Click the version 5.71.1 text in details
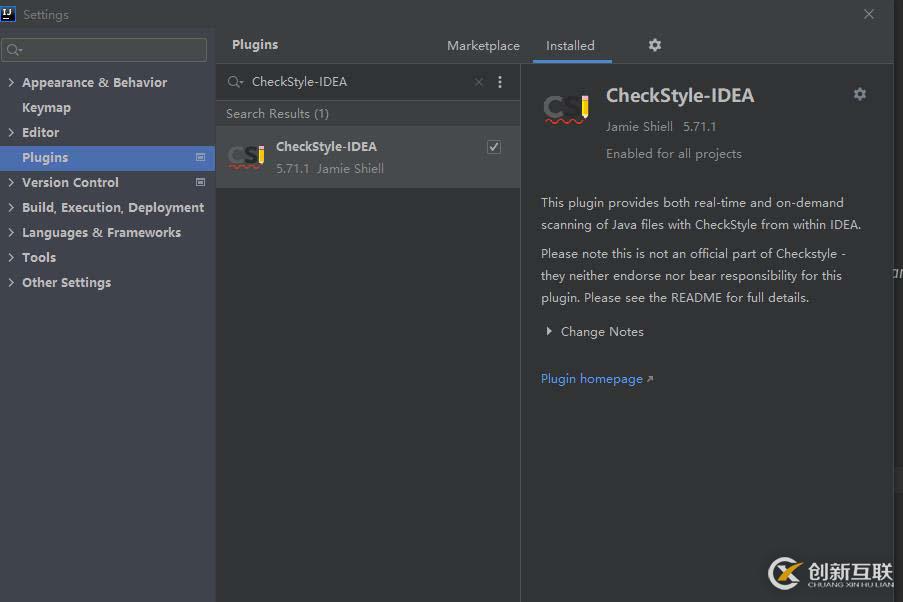 click(x=700, y=127)
